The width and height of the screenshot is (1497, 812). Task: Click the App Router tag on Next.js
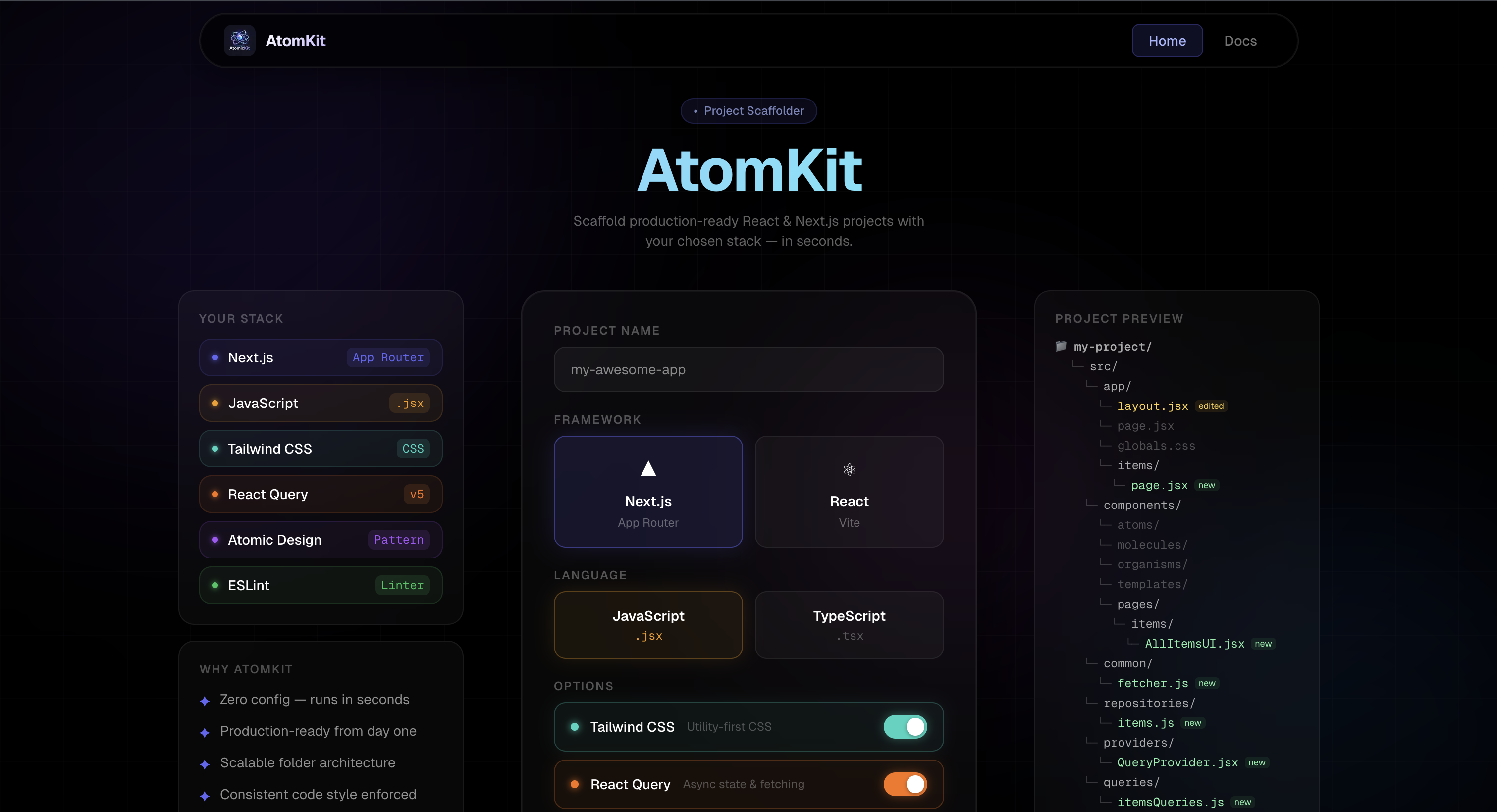click(x=387, y=358)
